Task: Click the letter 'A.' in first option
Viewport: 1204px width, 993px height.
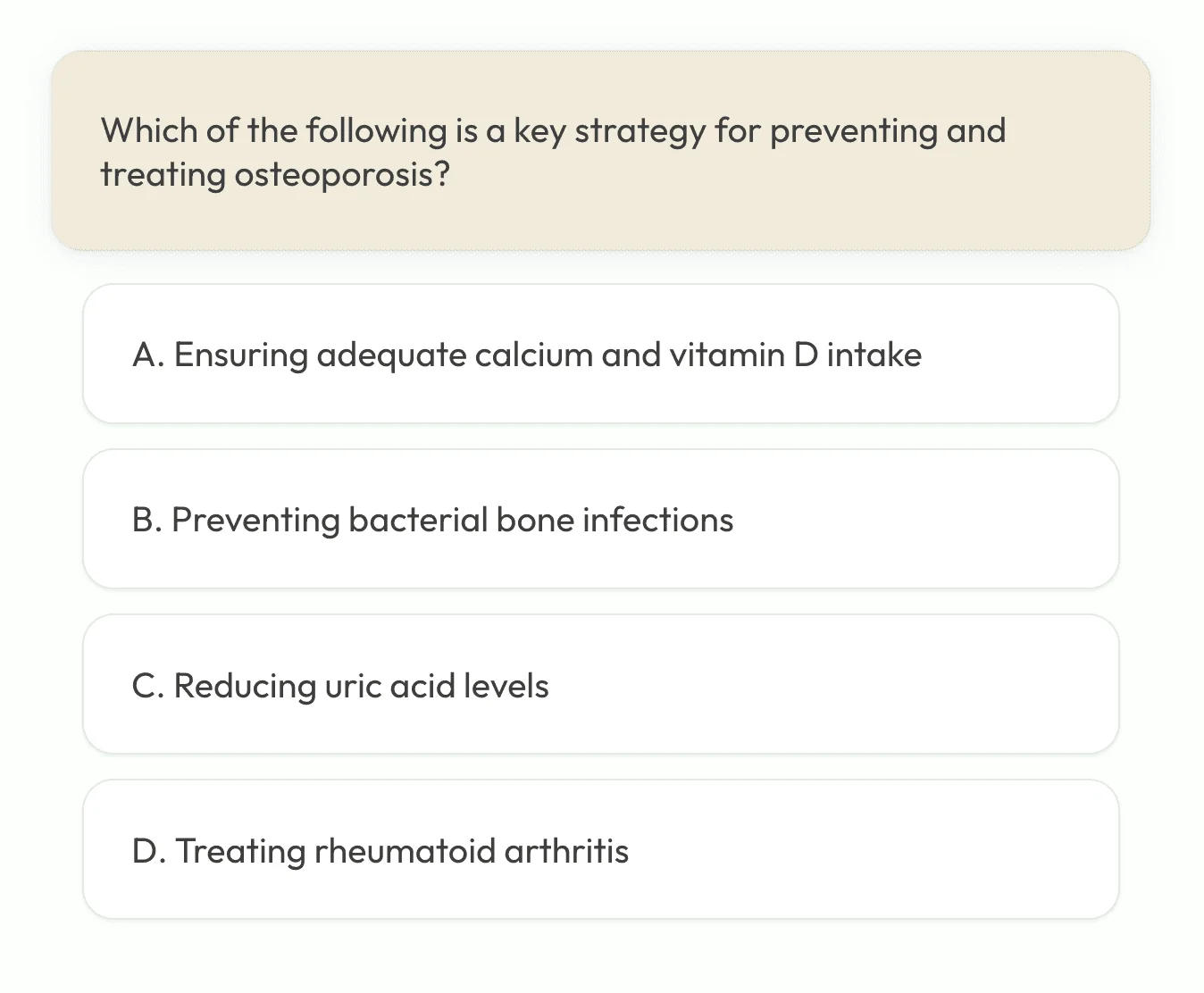Action: click(x=148, y=355)
